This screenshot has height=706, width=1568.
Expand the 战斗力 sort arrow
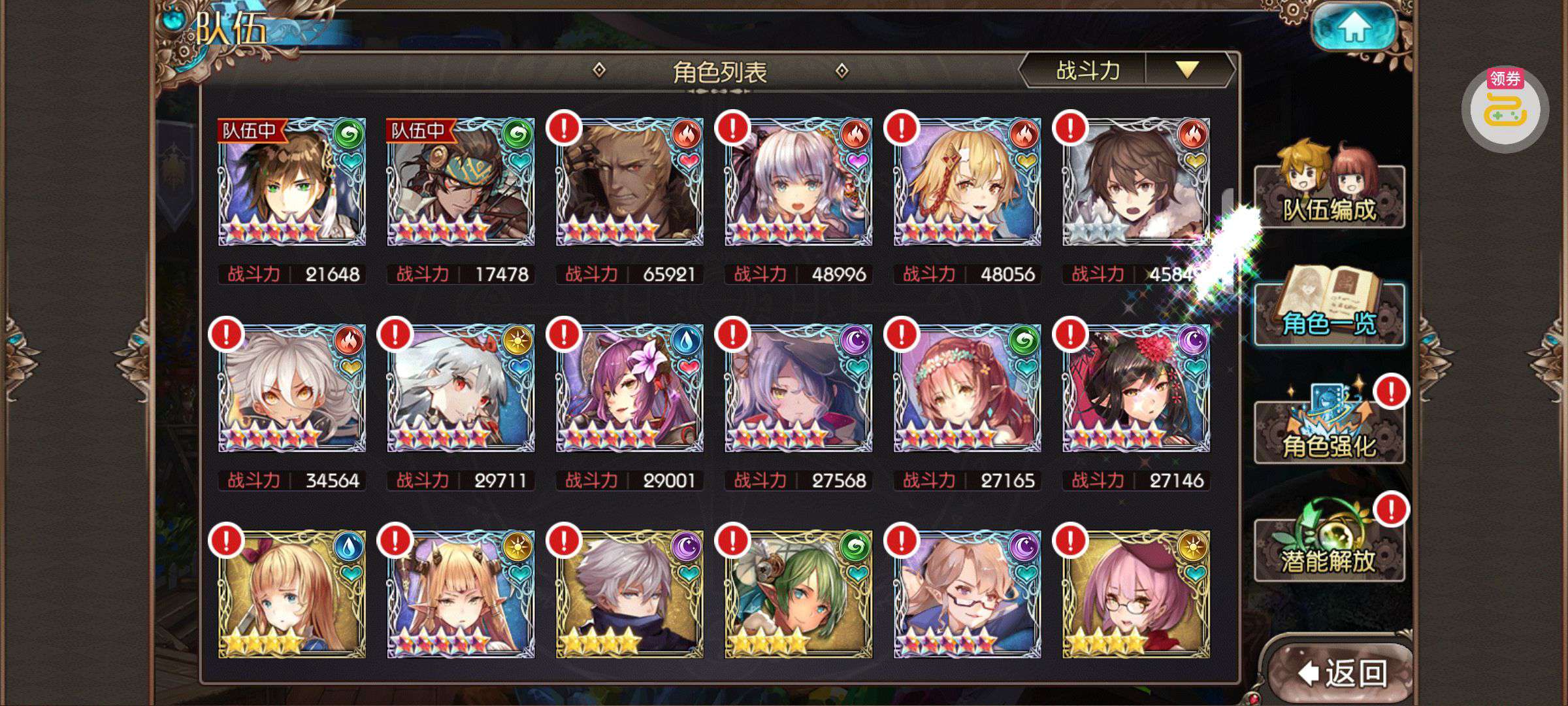click(x=1187, y=69)
